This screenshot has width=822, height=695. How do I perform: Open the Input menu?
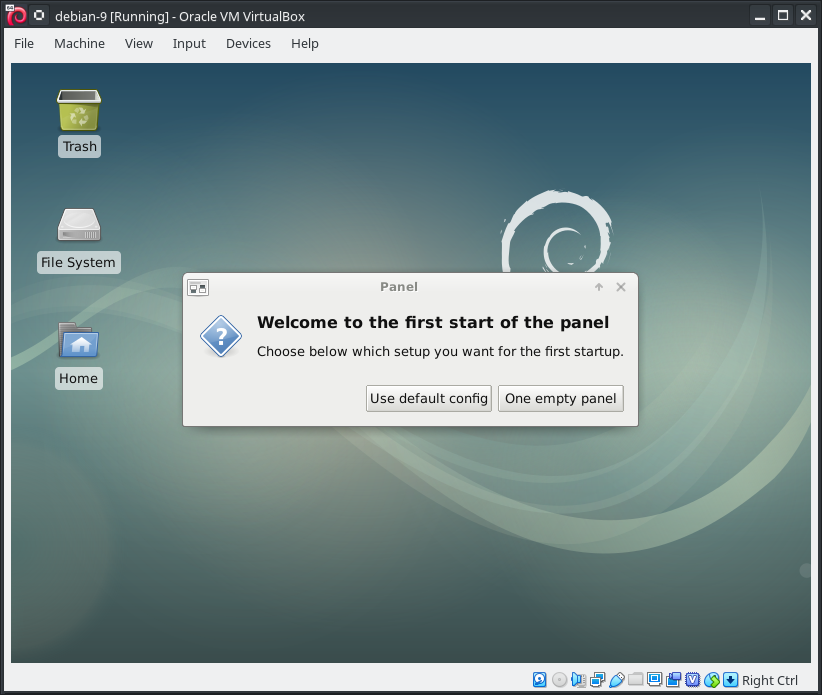tap(189, 44)
